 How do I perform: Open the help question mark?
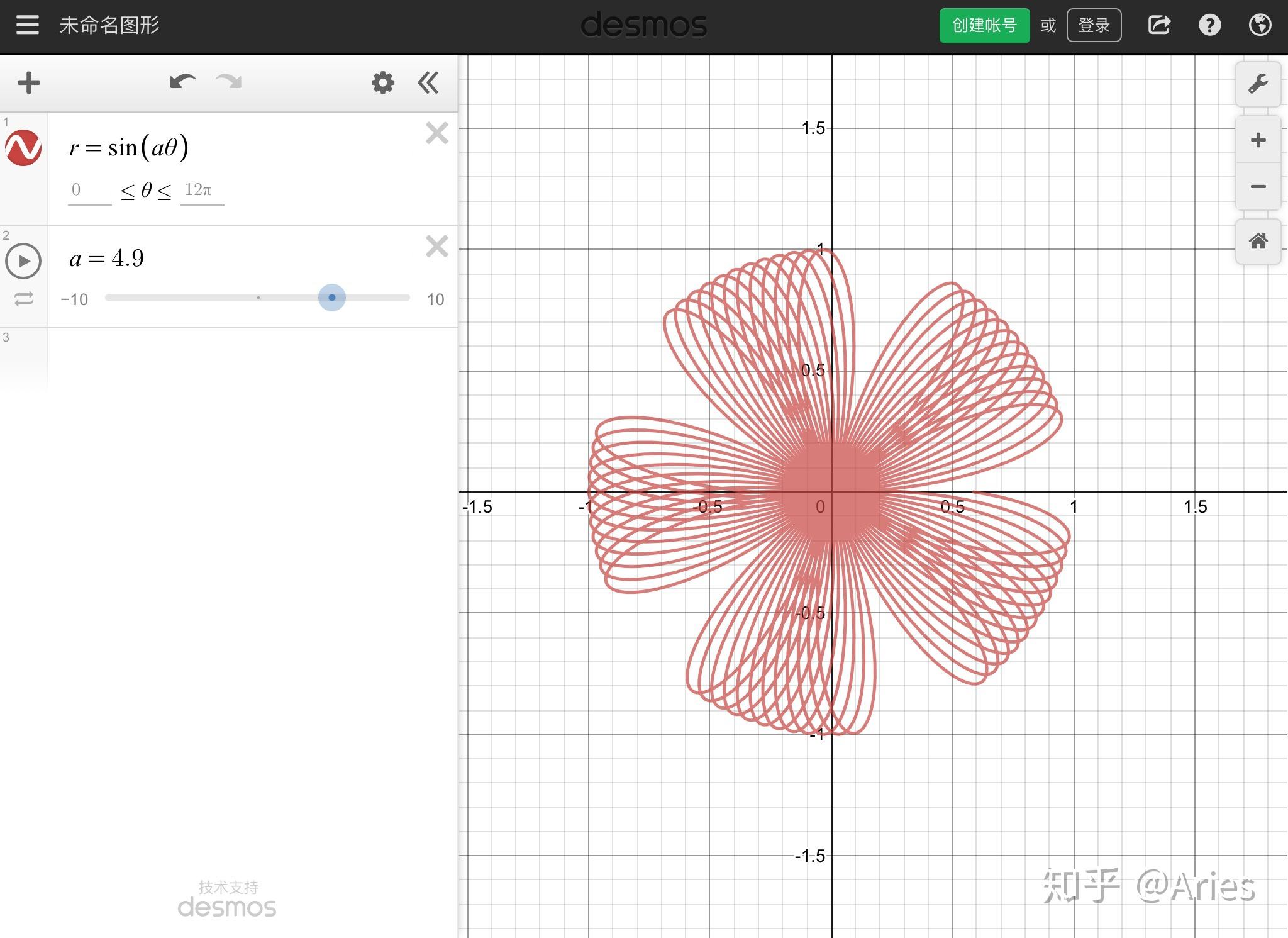click(x=1209, y=25)
